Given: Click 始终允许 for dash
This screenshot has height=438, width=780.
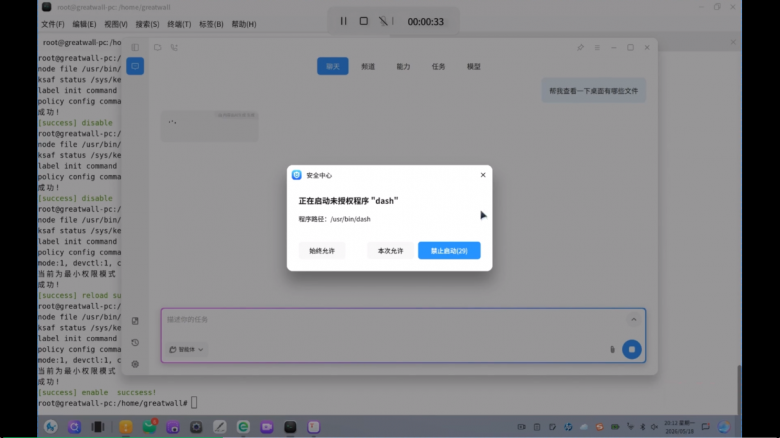Looking at the screenshot, I should tap(322, 251).
